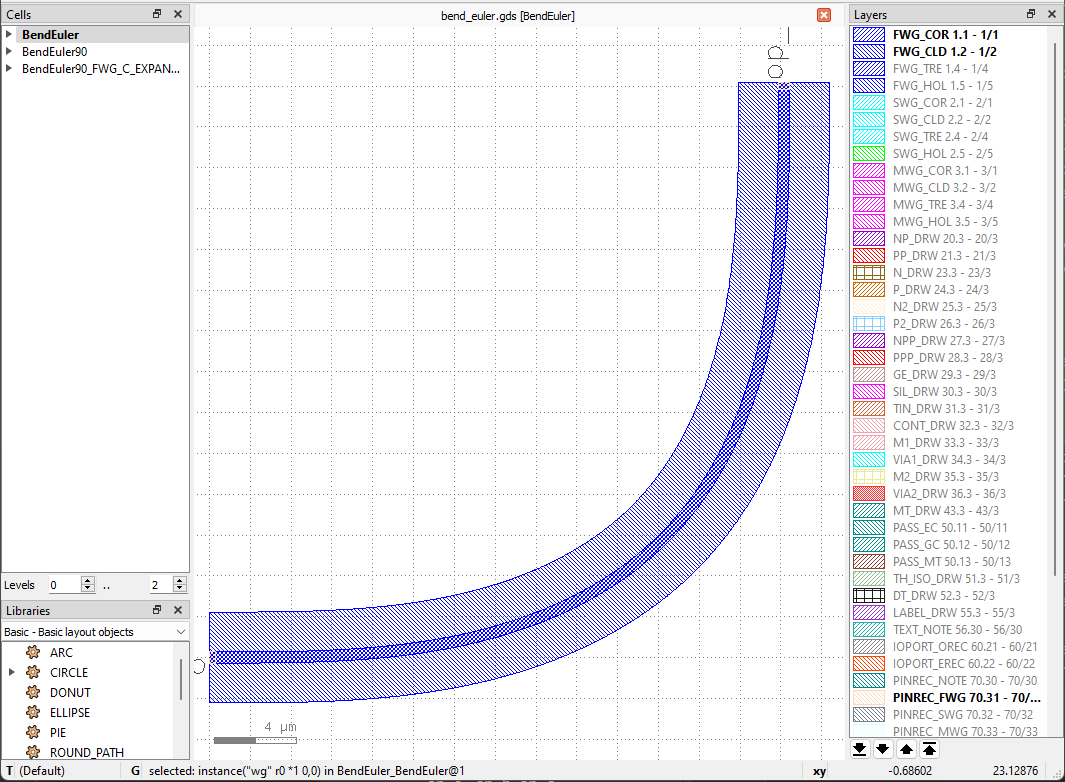1065x782 pixels.
Task: Select the DONUT library cell icon
Action: 33,692
